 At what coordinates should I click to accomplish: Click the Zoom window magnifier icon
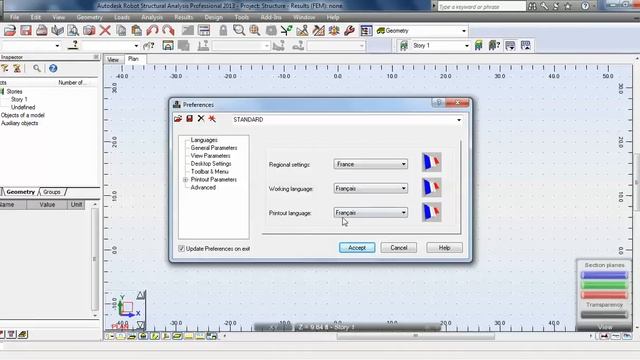(239, 30)
